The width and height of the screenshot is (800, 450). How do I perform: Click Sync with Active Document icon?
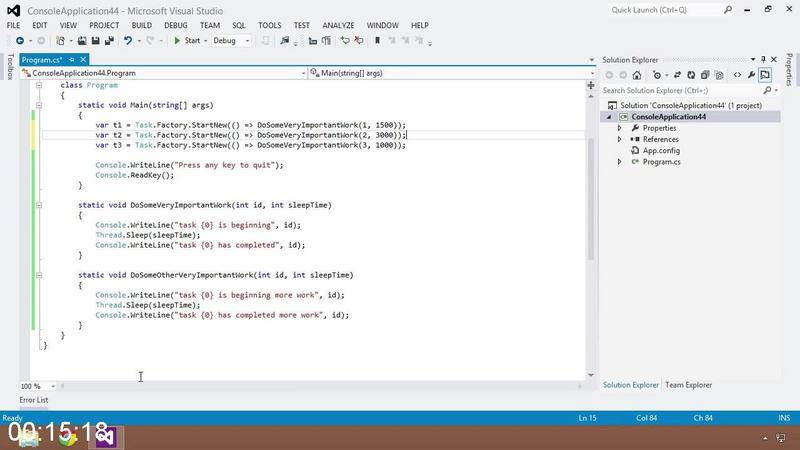coord(677,76)
